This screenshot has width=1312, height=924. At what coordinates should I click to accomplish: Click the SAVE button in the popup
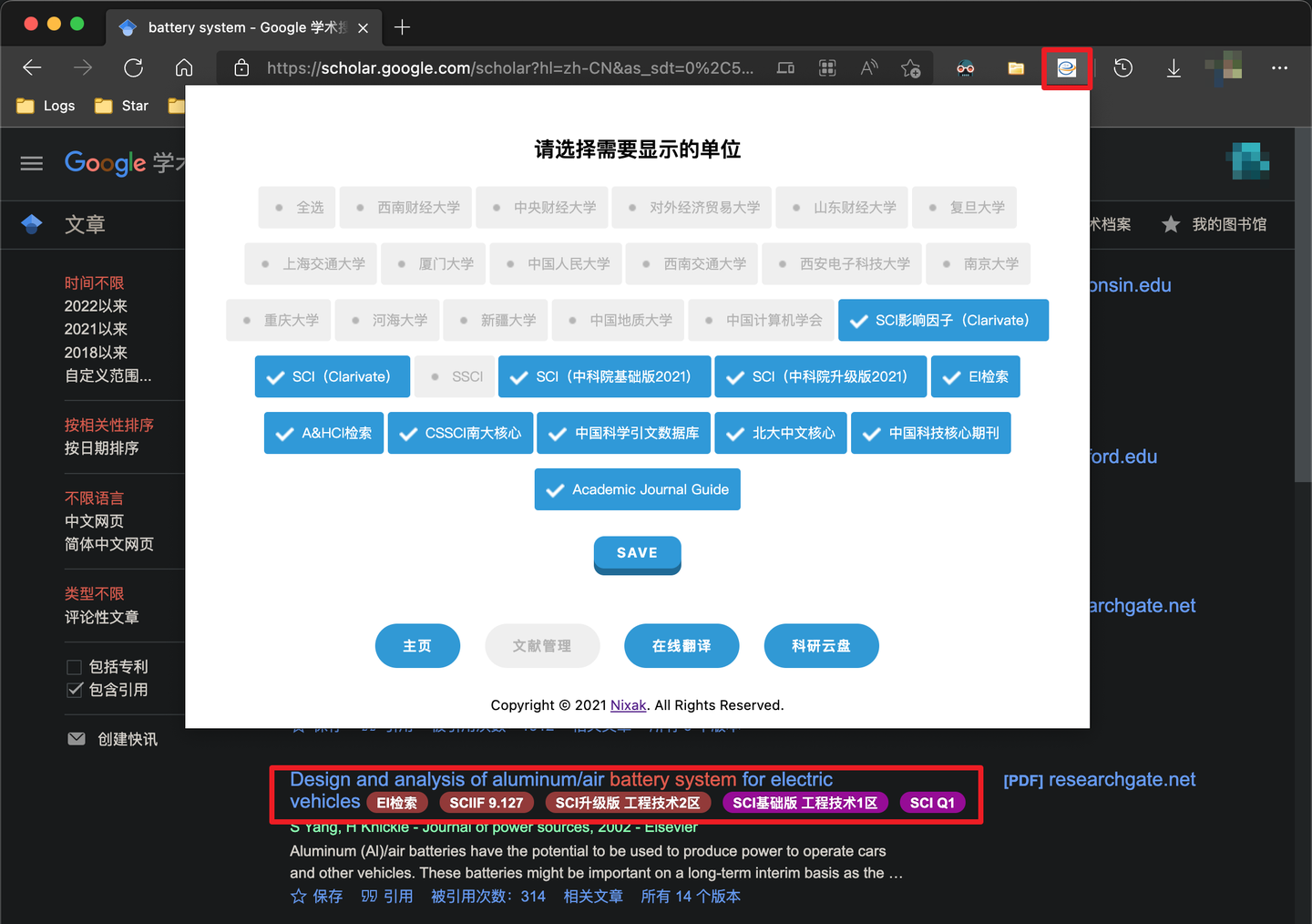(637, 553)
